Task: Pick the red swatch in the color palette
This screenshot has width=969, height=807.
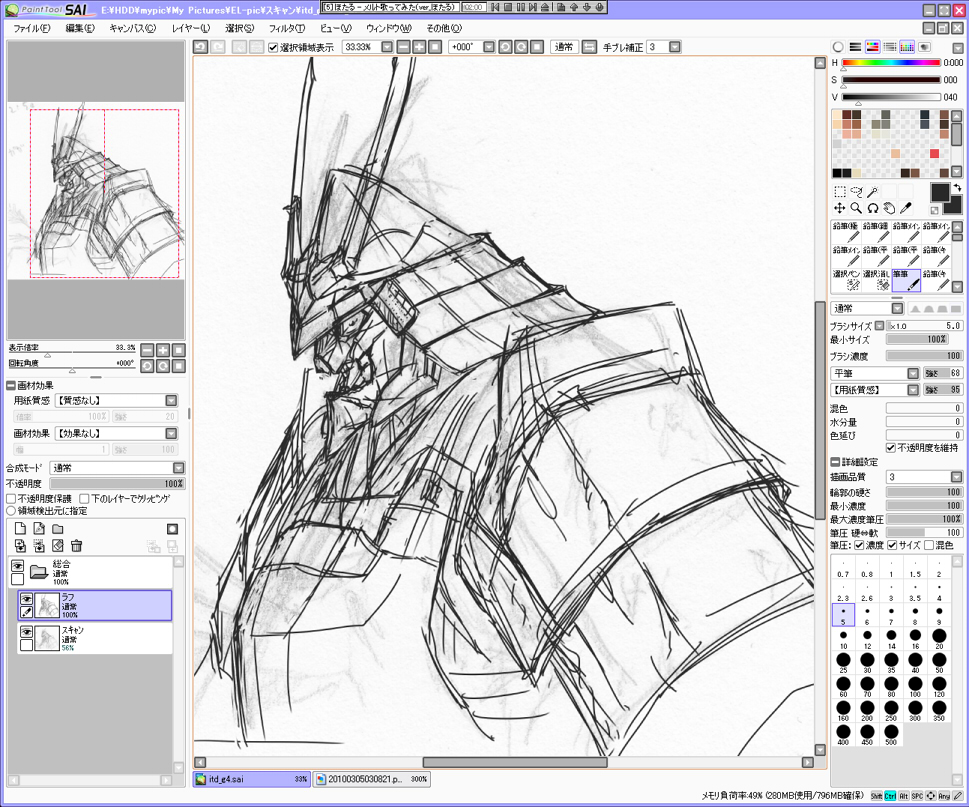Action: [x=935, y=153]
